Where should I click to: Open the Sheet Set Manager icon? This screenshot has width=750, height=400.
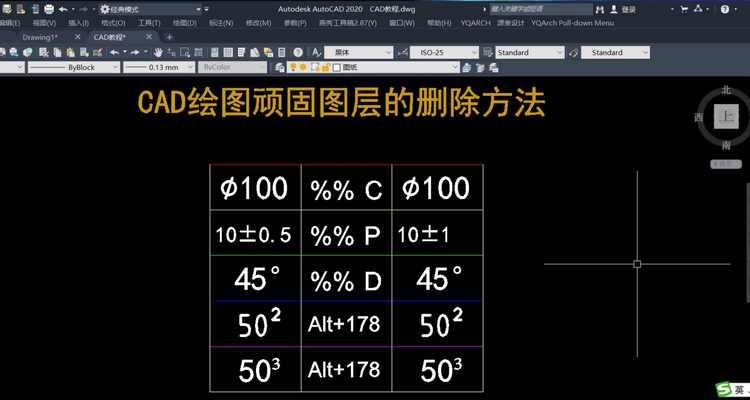[255, 52]
